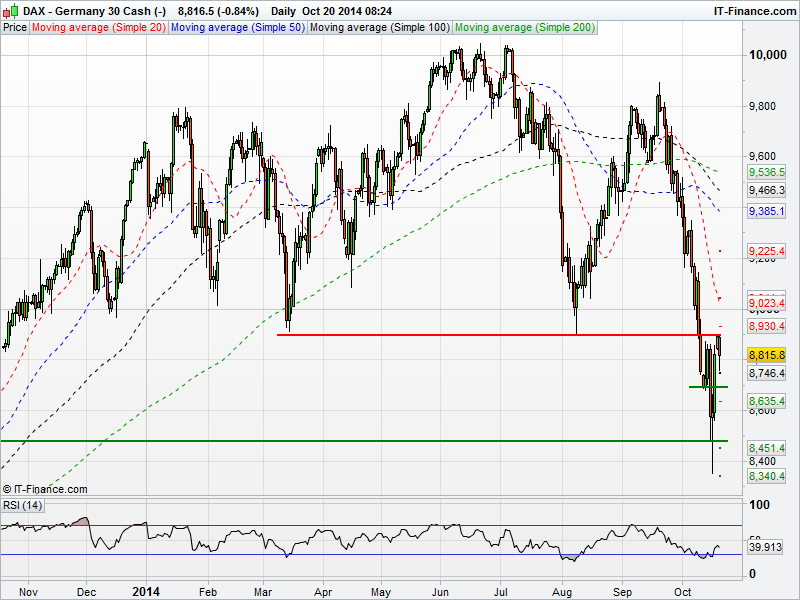Image resolution: width=800 pixels, height=600 pixels.
Task: Click the RSI value 39.913 label
Action: (765, 547)
